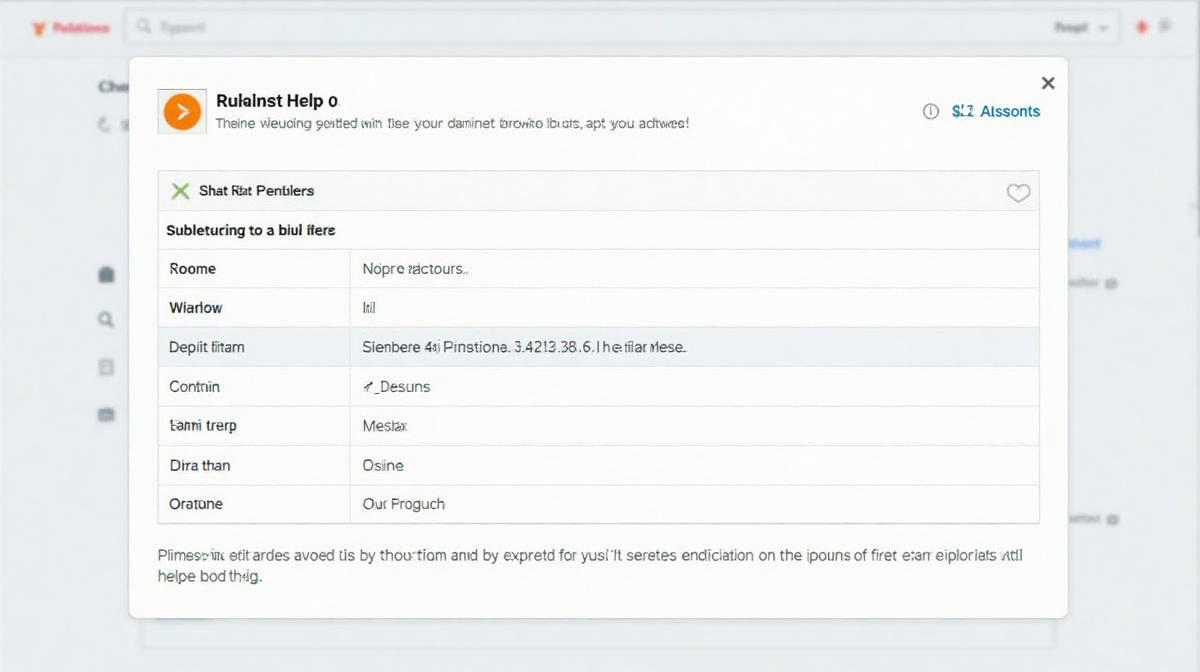Close the Rulainst Help dialog
The image size is (1200, 672).
pyautogui.click(x=1047, y=84)
